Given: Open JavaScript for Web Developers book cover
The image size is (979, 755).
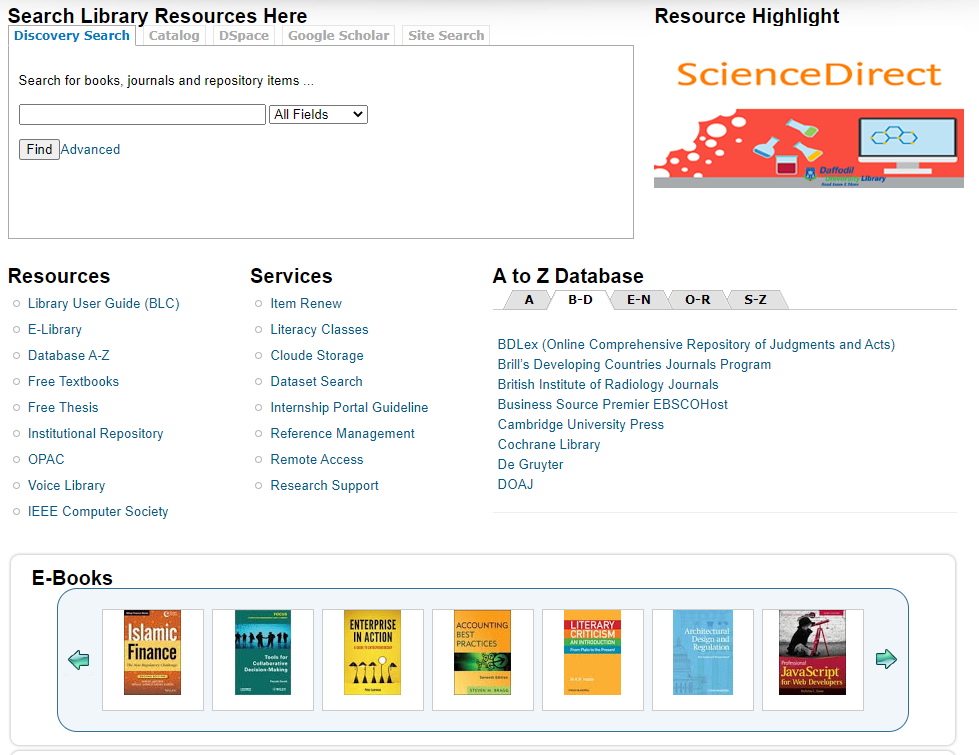Looking at the screenshot, I should click(x=812, y=653).
